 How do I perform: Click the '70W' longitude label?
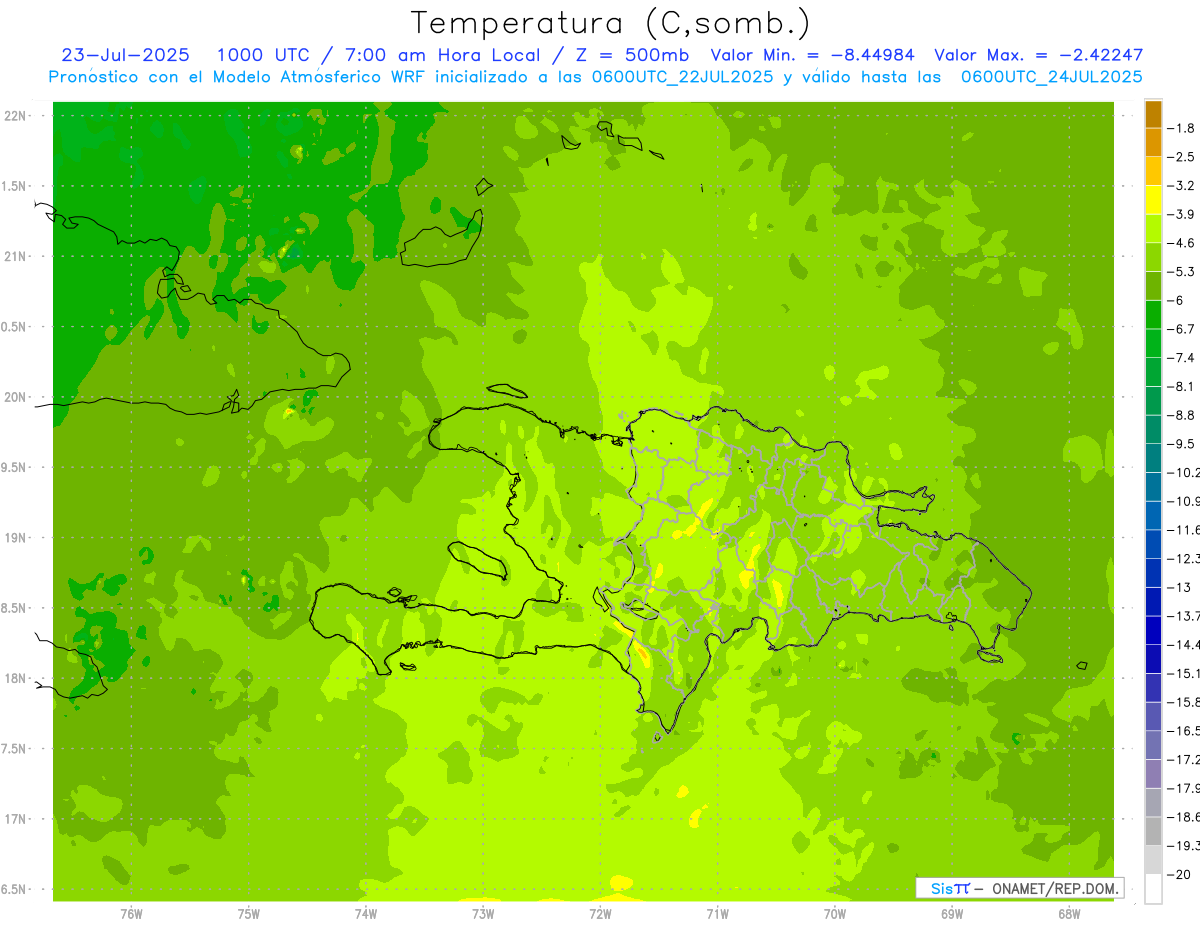point(835,913)
